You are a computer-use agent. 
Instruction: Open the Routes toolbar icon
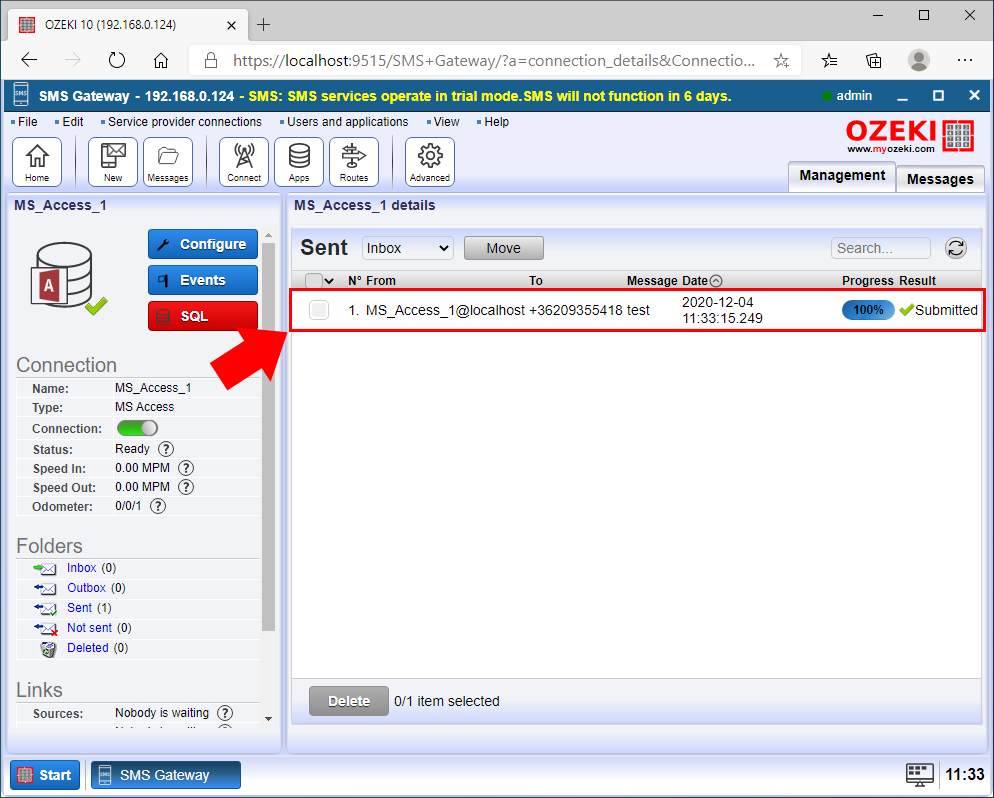click(x=355, y=161)
